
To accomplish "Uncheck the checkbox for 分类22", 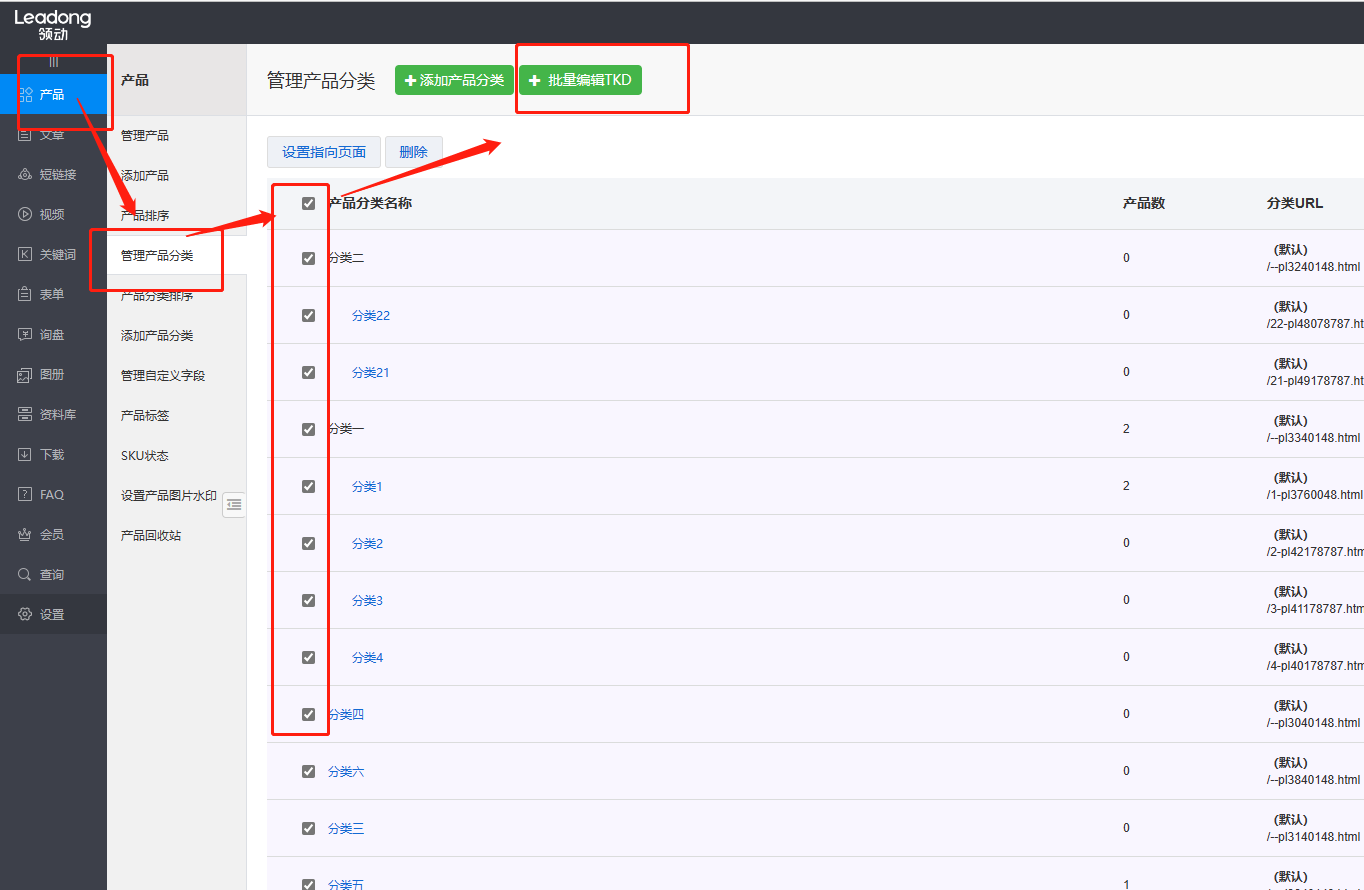I will (x=308, y=315).
